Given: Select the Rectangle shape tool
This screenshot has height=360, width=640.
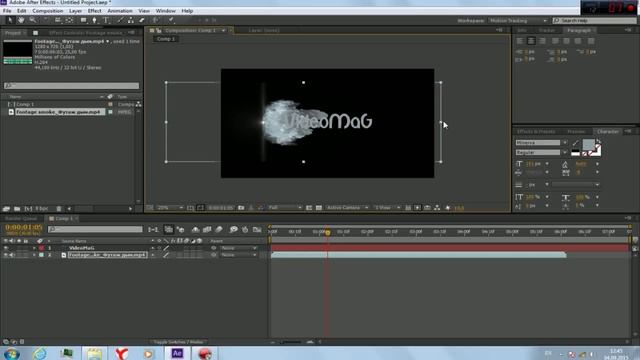Looking at the screenshot, I should [83, 20].
